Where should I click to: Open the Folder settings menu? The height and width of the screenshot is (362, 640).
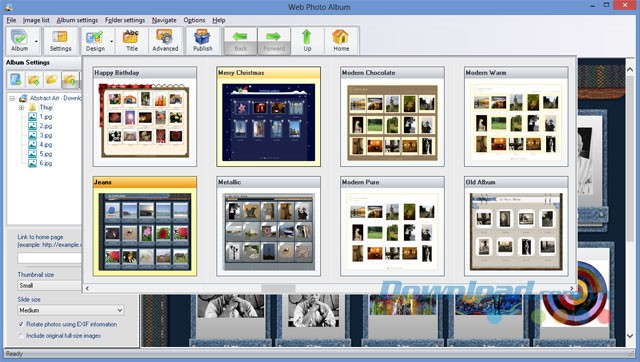[125, 20]
